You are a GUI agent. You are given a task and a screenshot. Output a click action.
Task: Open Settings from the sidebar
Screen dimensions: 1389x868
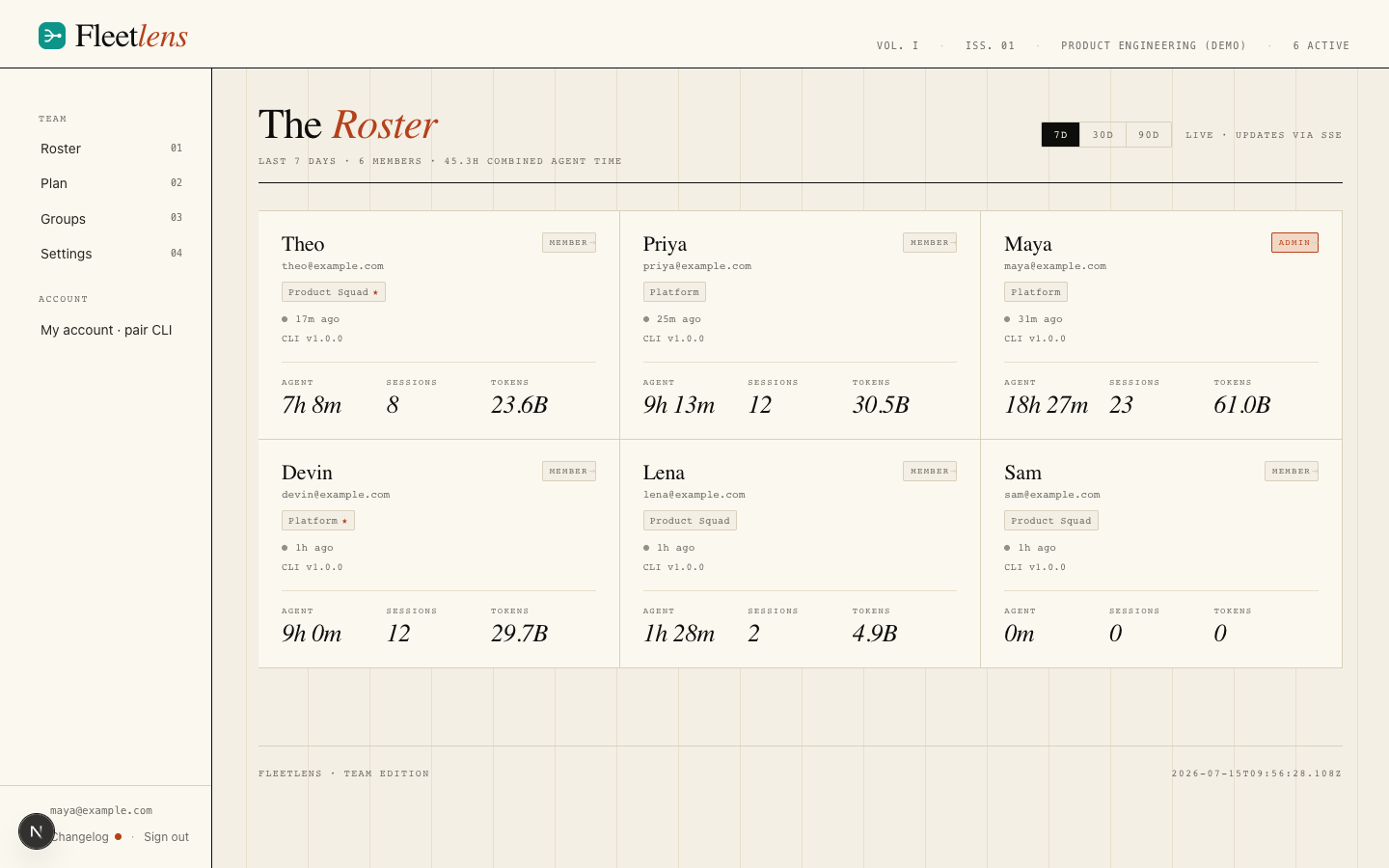point(111,254)
